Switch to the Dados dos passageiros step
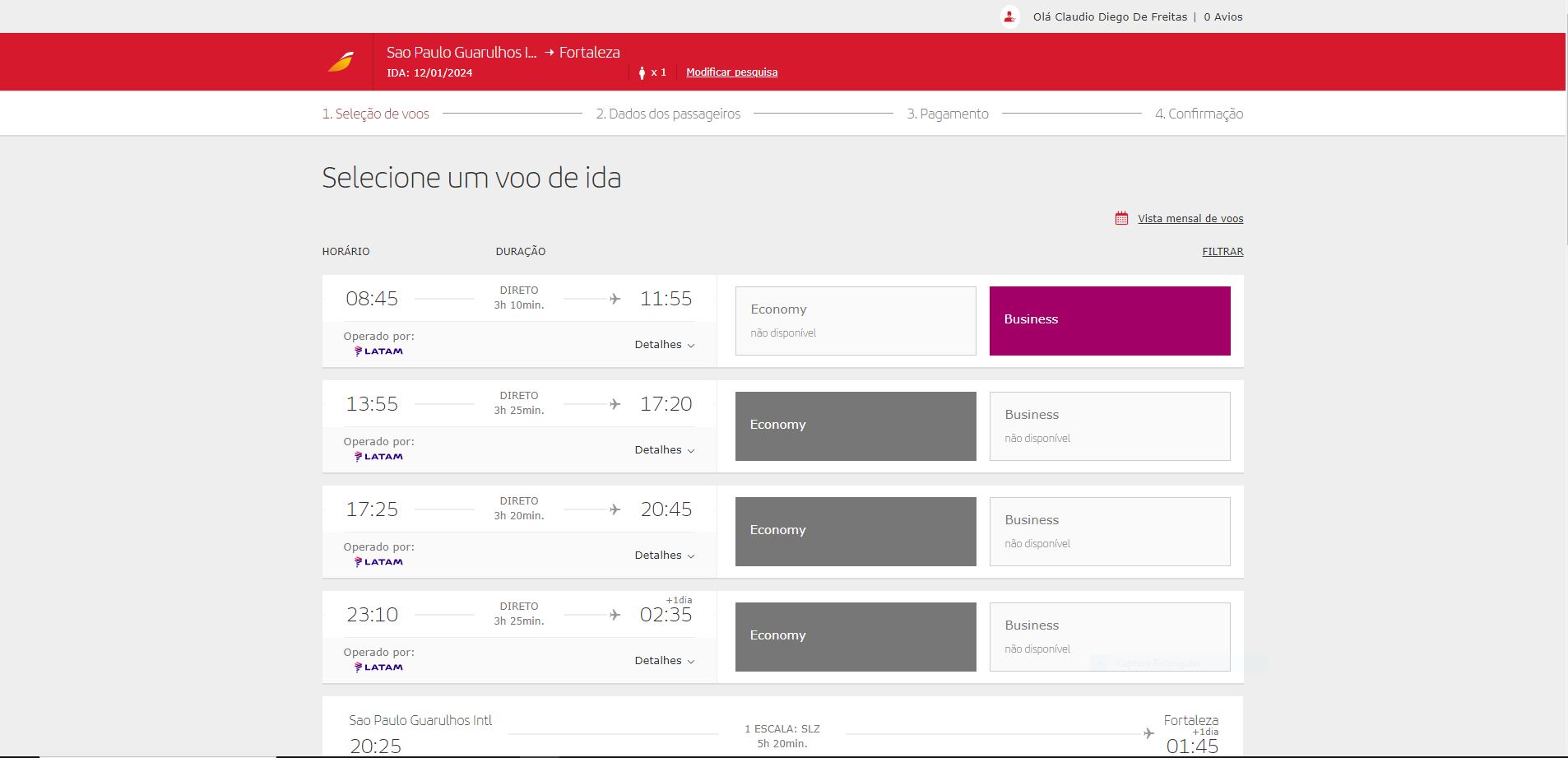Image resolution: width=1568 pixels, height=758 pixels. (x=668, y=114)
